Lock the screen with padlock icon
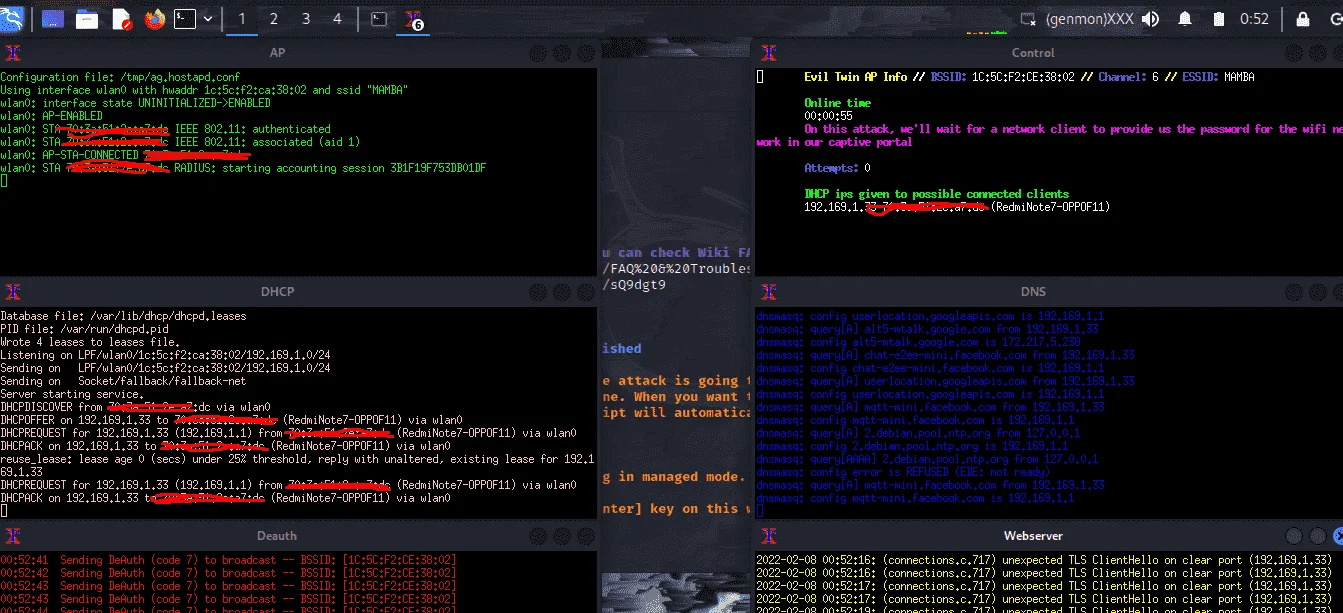 (x=1302, y=19)
